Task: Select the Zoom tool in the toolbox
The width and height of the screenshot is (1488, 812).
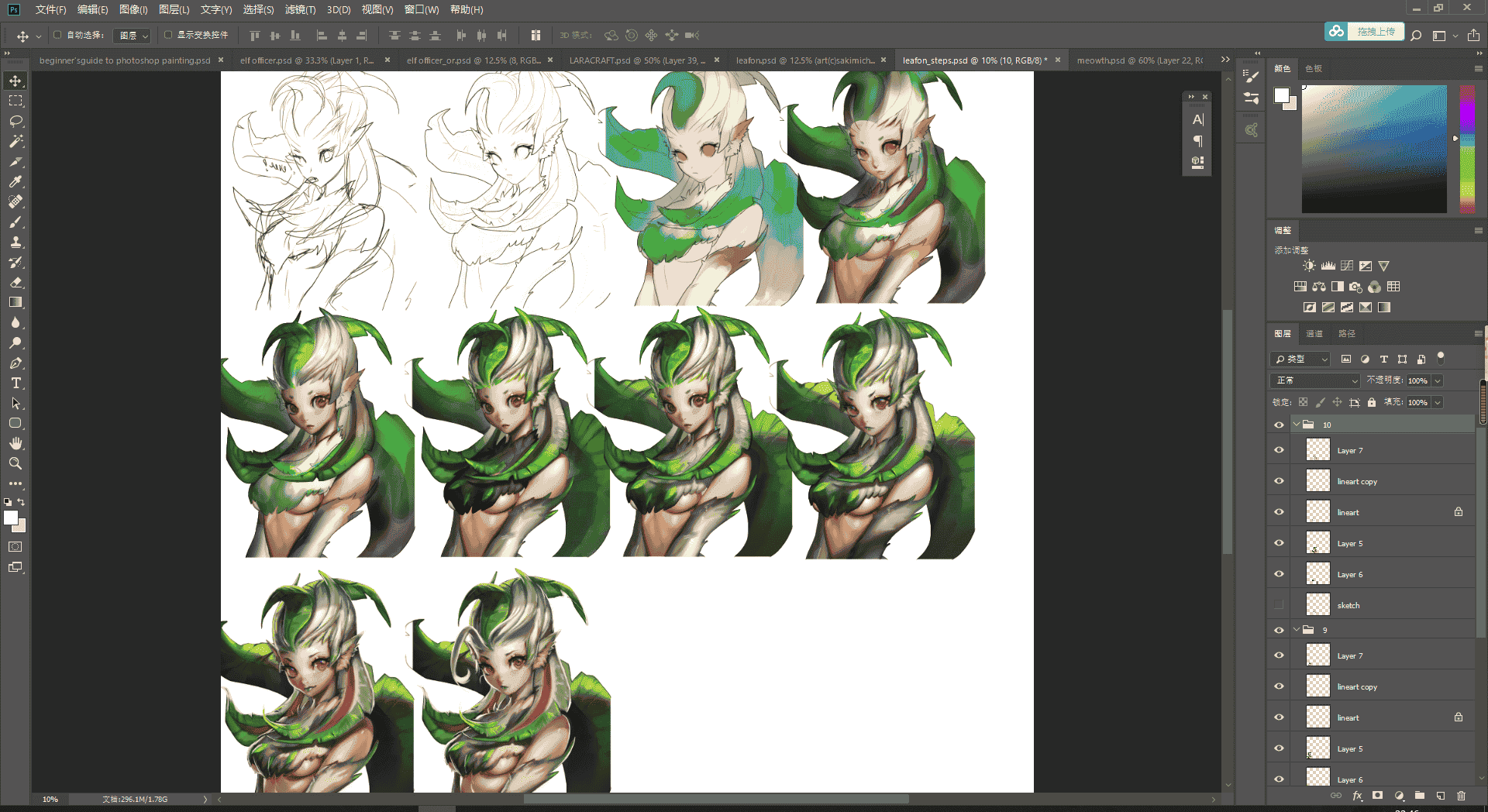Action: click(15, 463)
